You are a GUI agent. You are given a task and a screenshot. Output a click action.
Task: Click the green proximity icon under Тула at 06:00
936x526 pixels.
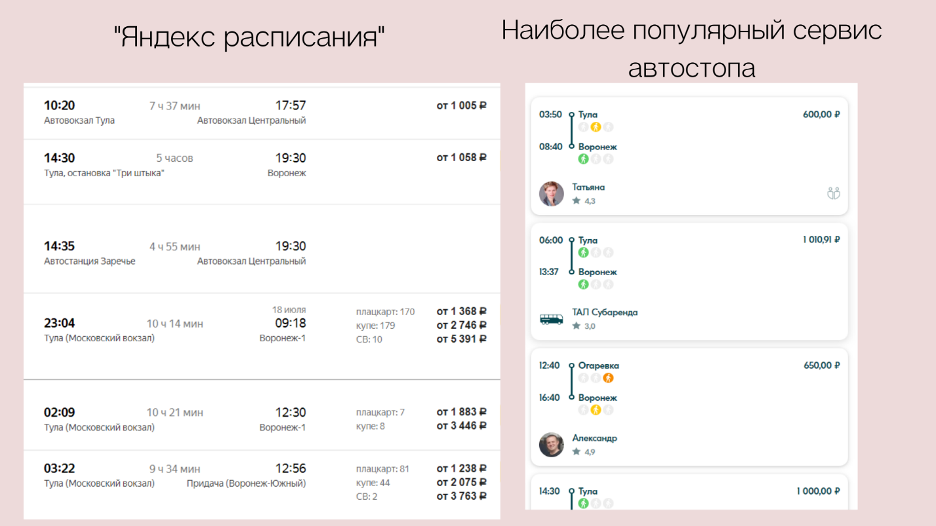(583, 253)
